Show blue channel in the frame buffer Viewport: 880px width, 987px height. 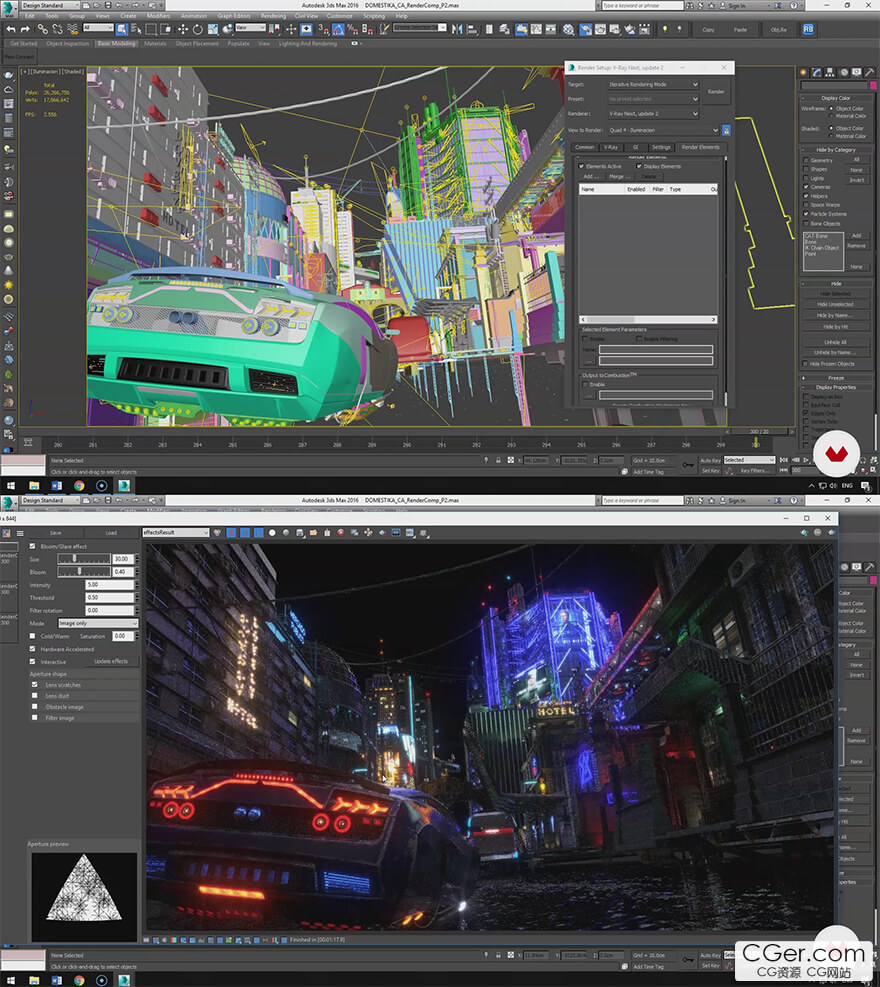point(259,533)
